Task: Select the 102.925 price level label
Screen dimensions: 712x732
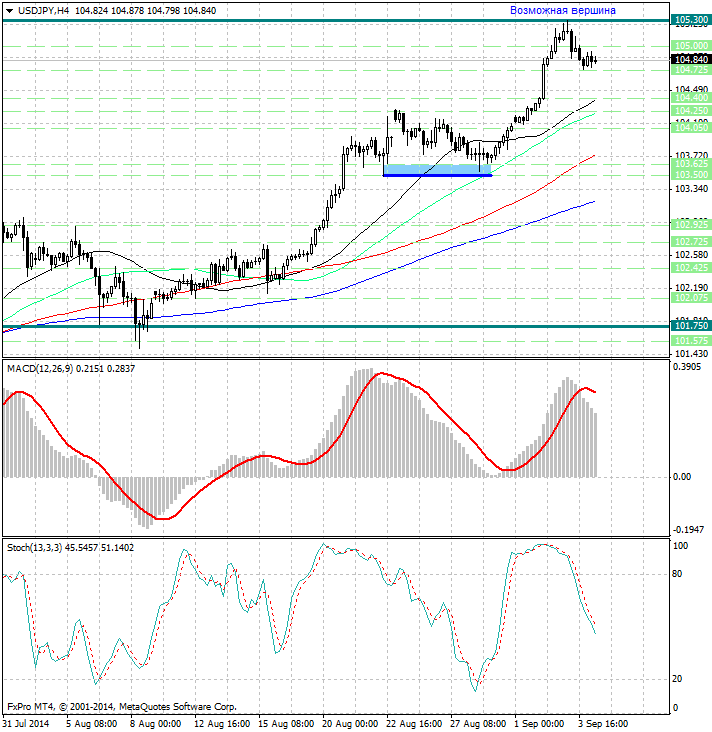Action: tap(691, 224)
